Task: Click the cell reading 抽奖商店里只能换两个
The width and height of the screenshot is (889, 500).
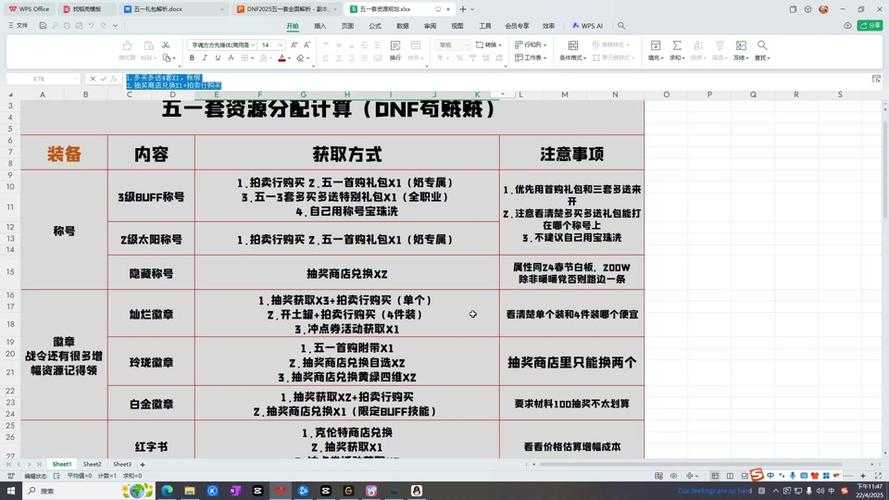Action: point(572,362)
